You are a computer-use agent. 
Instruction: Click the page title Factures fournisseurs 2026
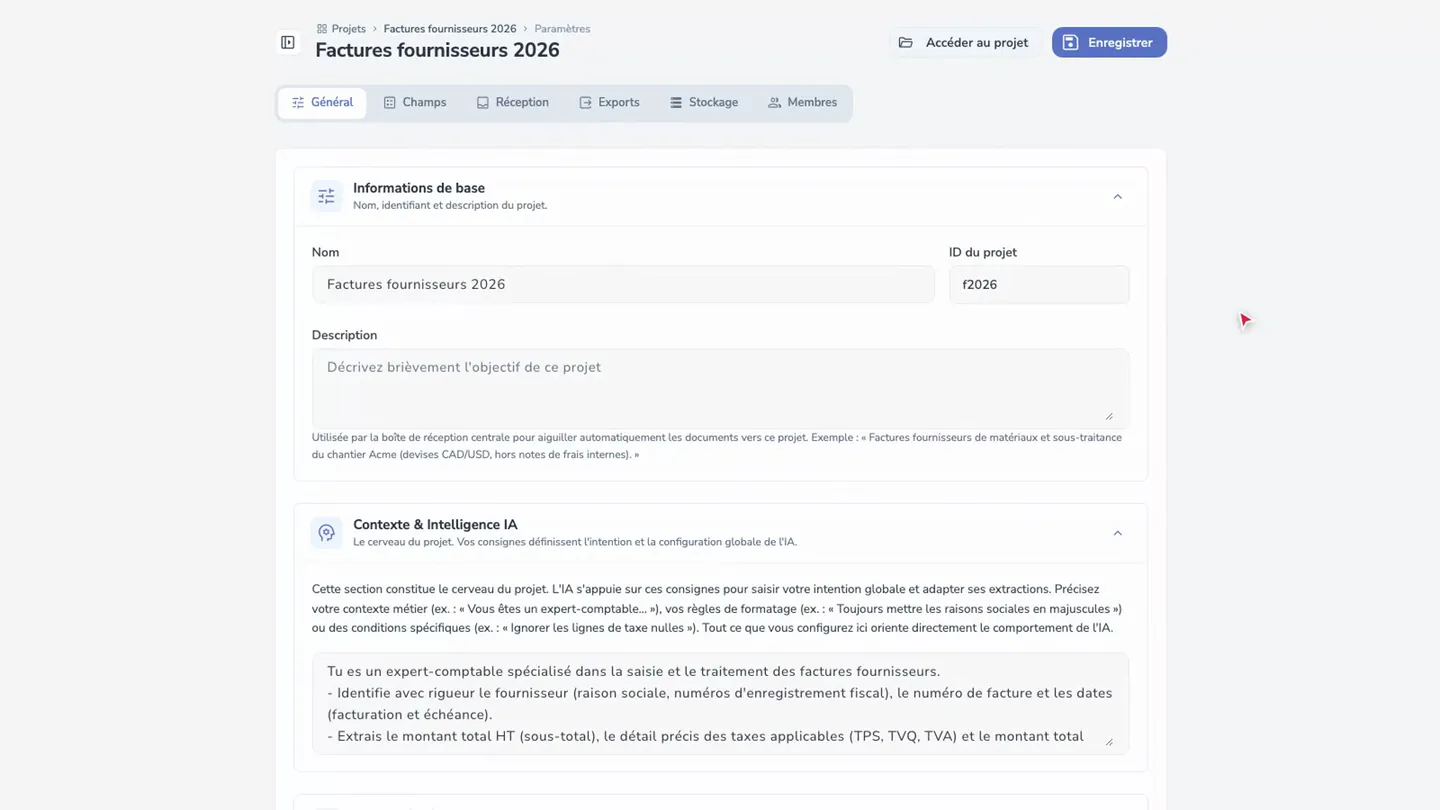coord(437,50)
